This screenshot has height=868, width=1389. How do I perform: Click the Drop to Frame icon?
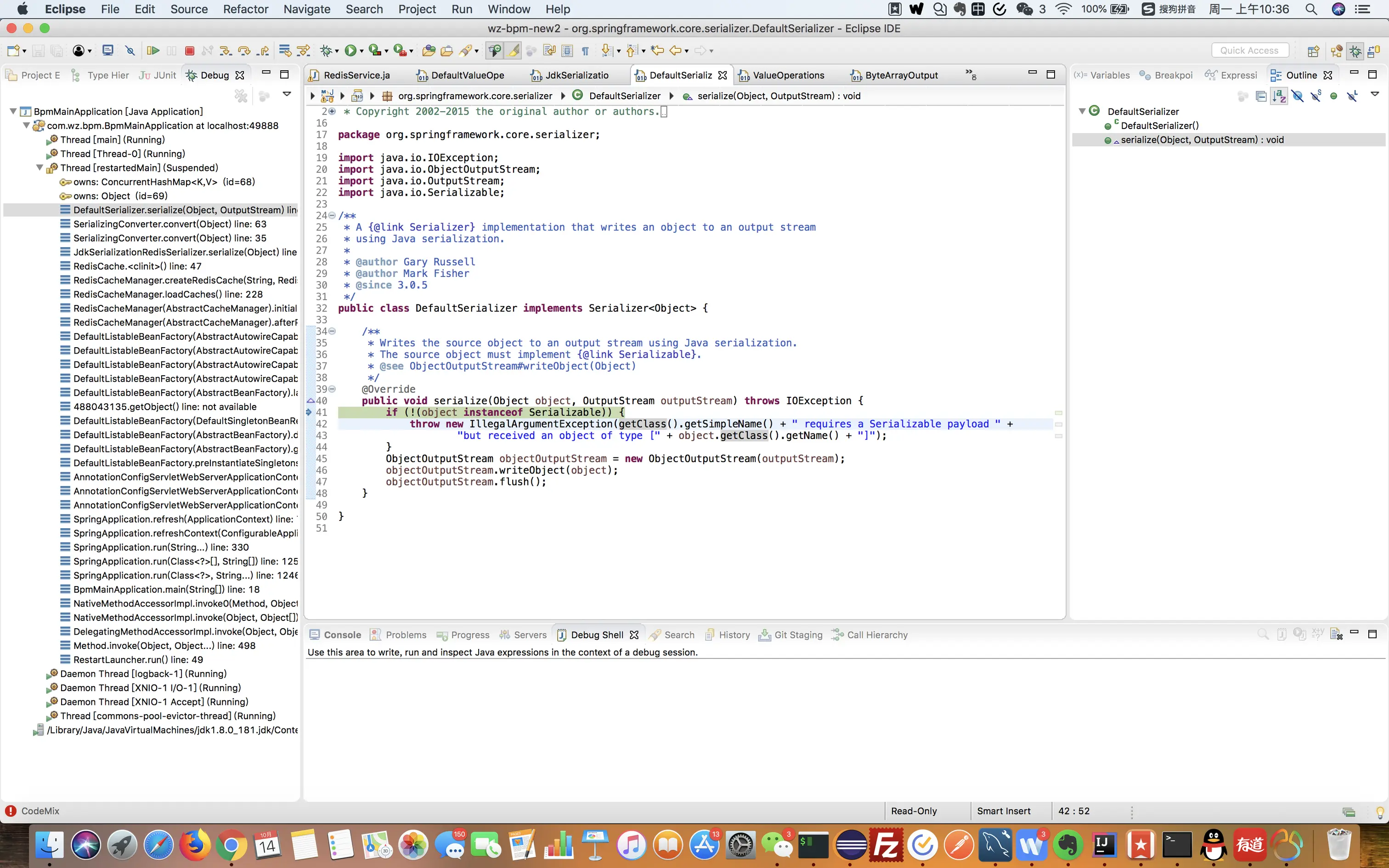click(285, 51)
